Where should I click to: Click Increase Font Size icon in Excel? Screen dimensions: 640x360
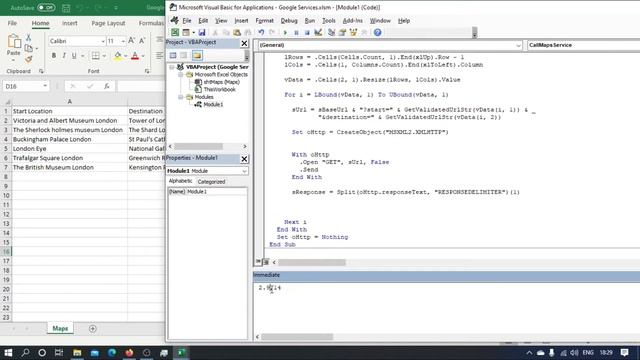point(131,40)
